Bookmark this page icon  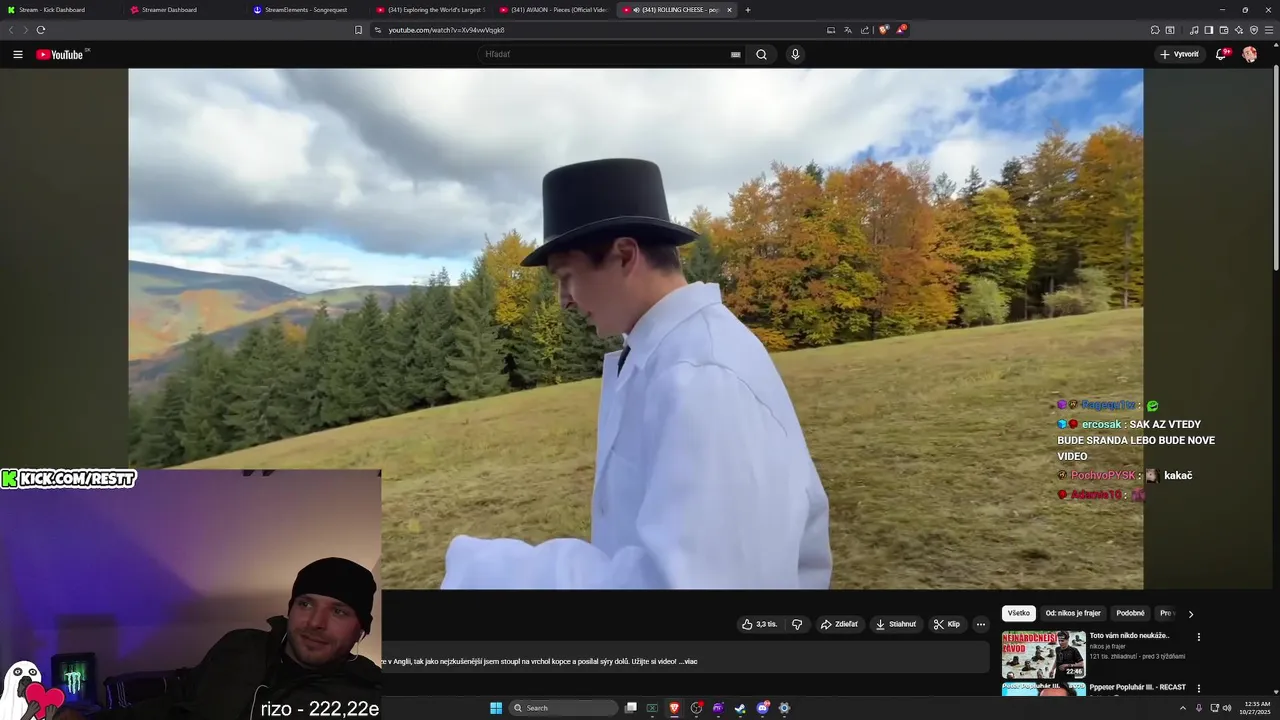click(358, 30)
